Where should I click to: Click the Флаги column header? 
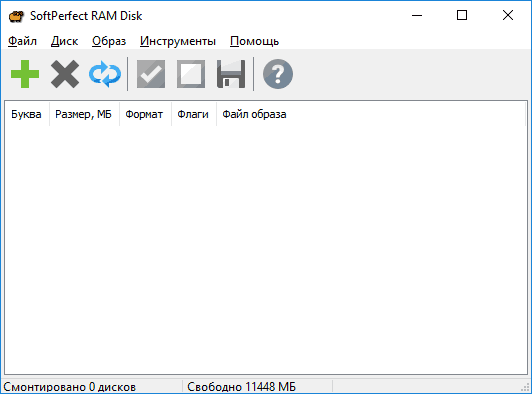click(x=194, y=114)
